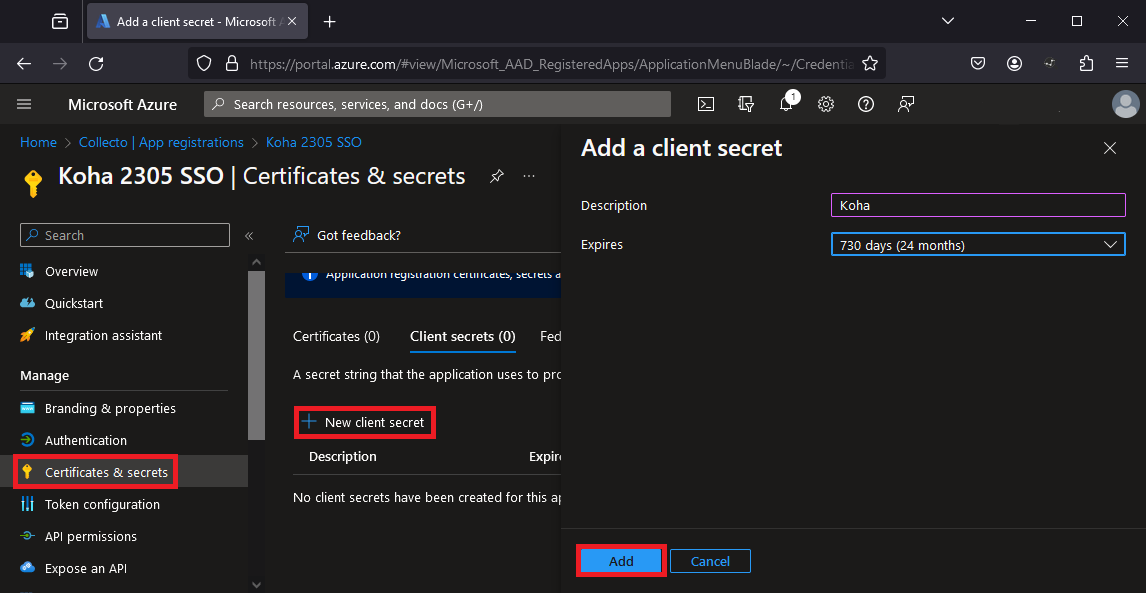This screenshot has width=1146, height=593.
Task: Close the 'Add a client secret' browser tab
Action: click(292, 21)
